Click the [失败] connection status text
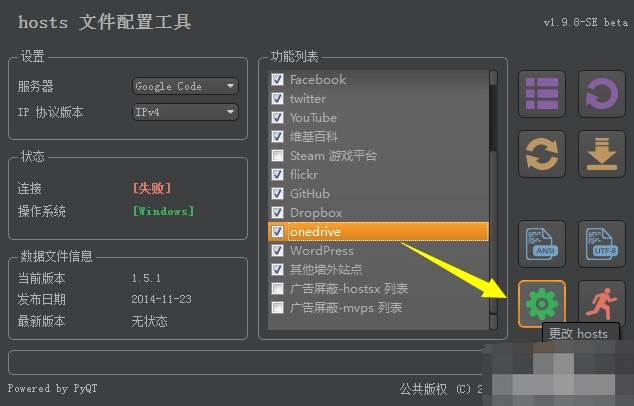The height and width of the screenshot is (406, 634). coord(152,188)
